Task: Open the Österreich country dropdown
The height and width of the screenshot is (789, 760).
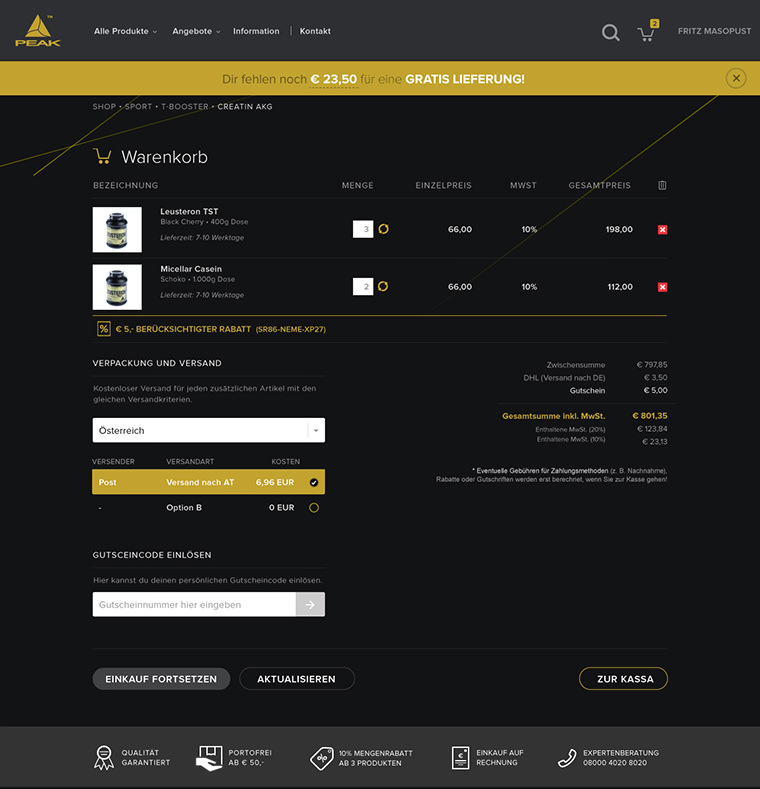Action: (208, 430)
